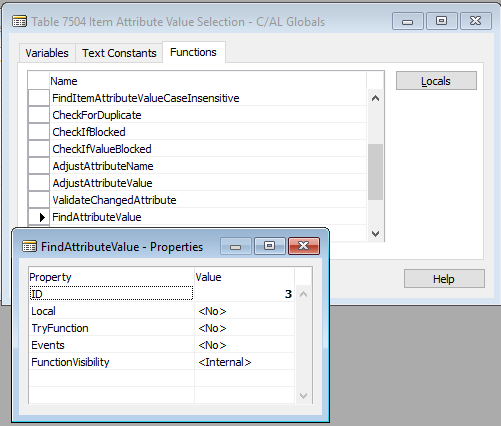
Task: Select the ValidateChangedAttribute function
Action: pyautogui.click(x=208, y=200)
